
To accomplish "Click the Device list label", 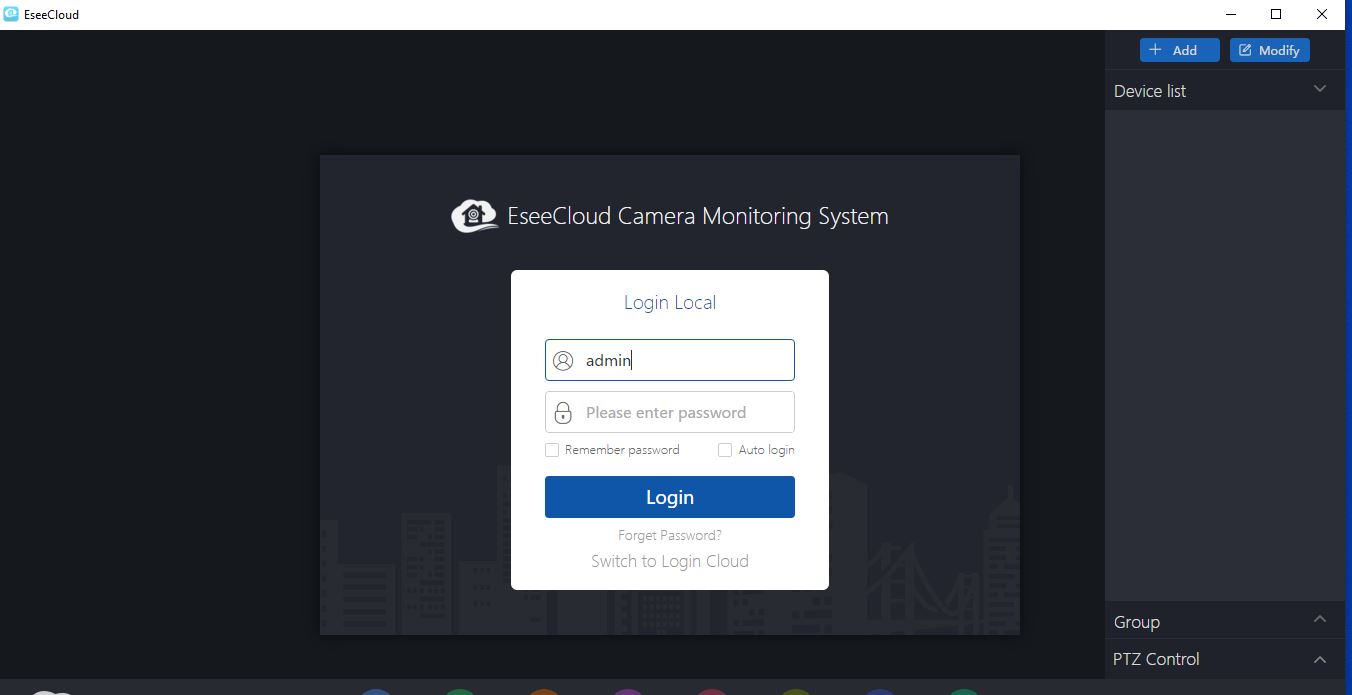I will [x=1150, y=91].
